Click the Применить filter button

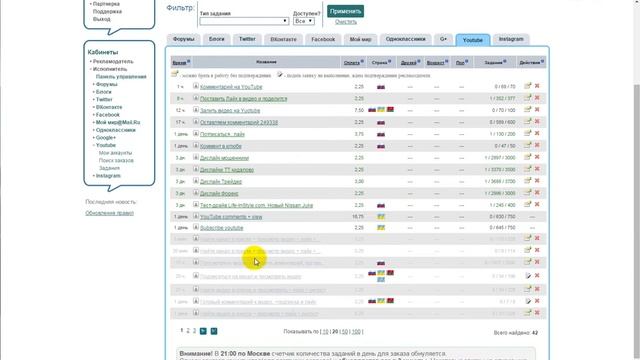345,11
